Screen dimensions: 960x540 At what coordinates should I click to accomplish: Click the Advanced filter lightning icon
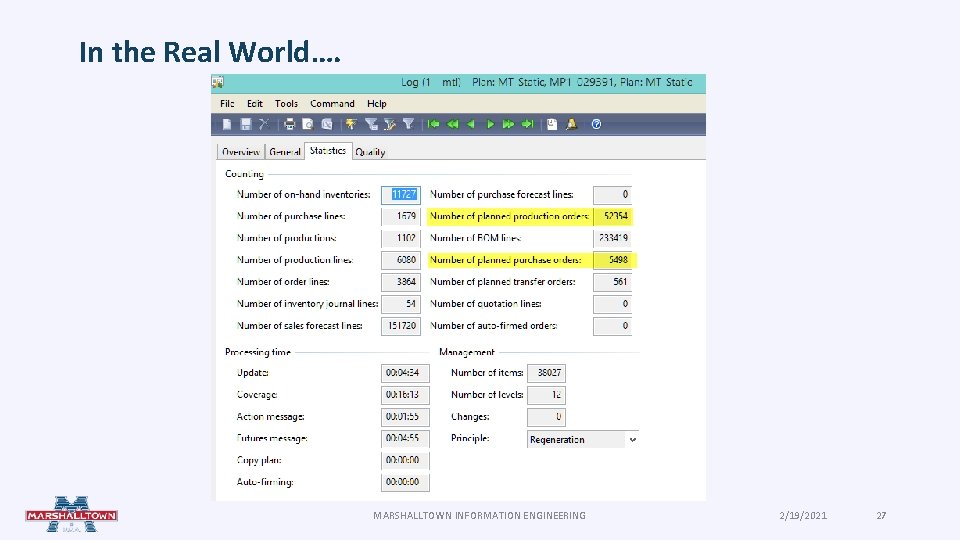(x=351, y=124)
